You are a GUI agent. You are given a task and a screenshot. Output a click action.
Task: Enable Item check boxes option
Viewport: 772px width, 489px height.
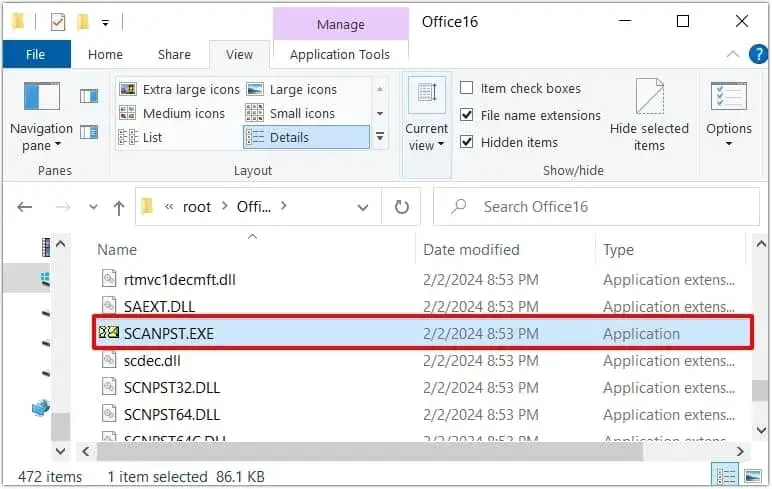(466, 88)
